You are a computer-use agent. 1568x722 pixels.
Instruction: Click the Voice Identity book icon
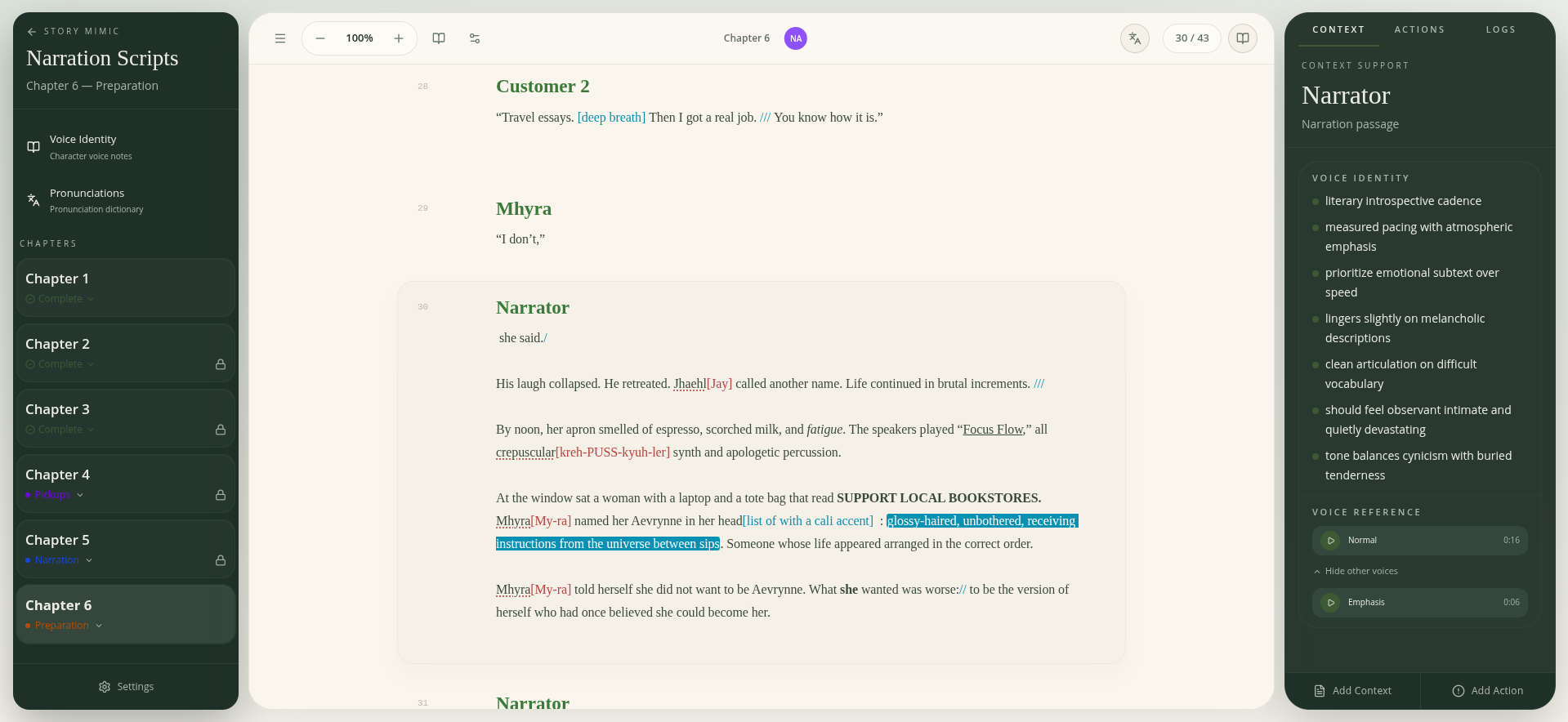pyautogui.click(x=34, y=147)
